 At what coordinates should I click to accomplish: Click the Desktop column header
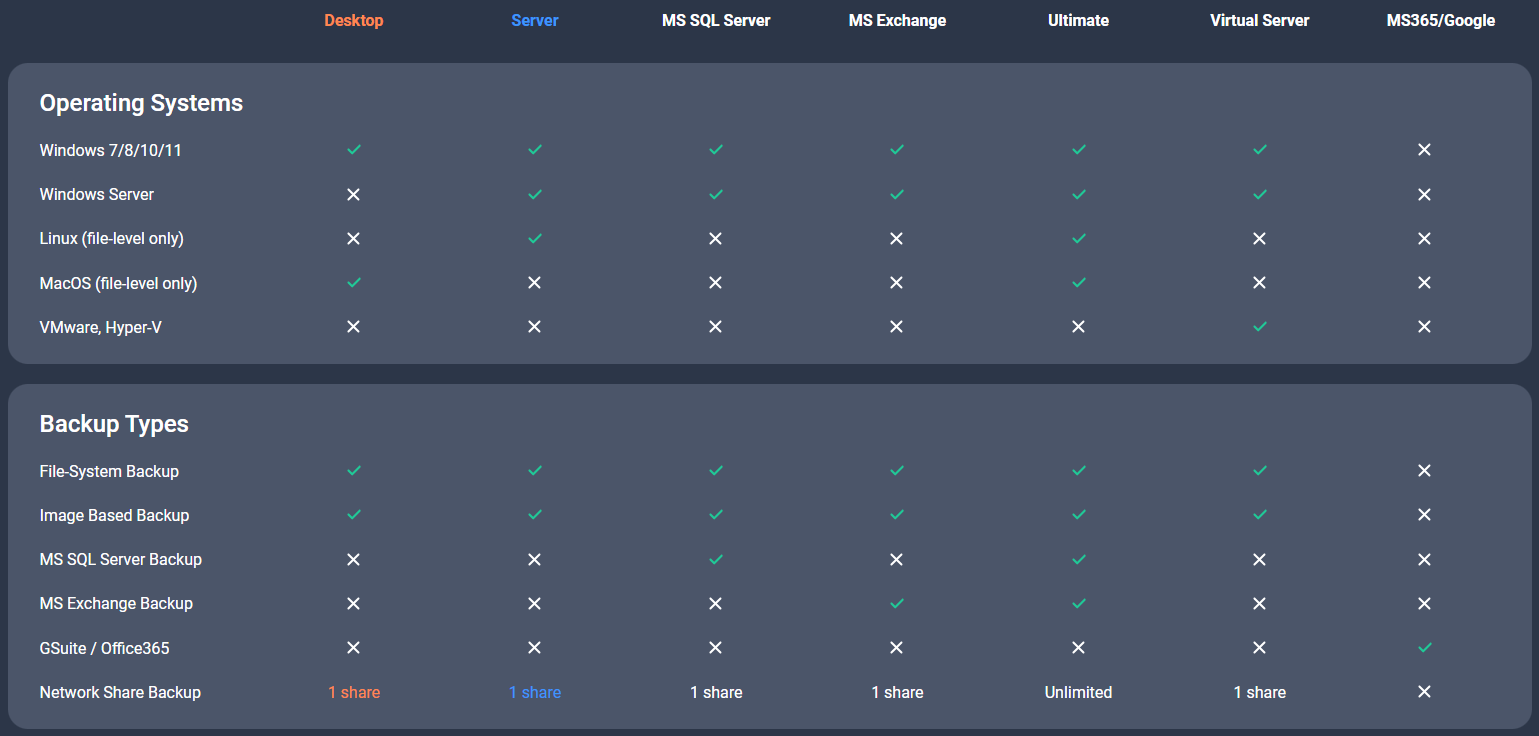coord(353,20)
